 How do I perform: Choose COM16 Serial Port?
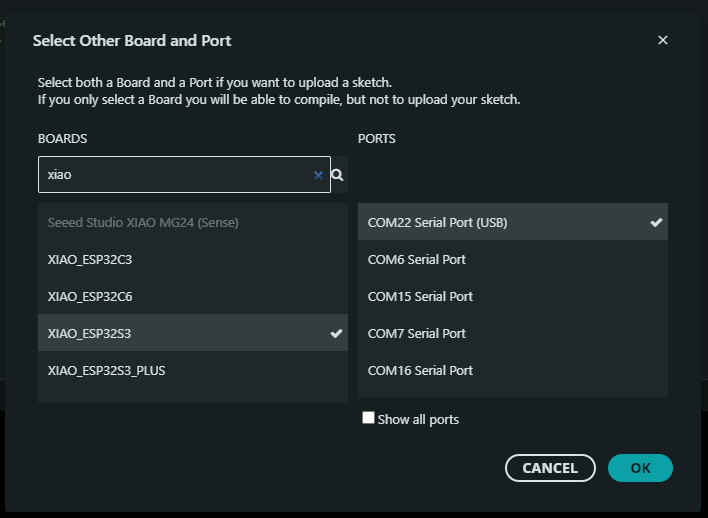pyautogui.click(x=420, y=370)
